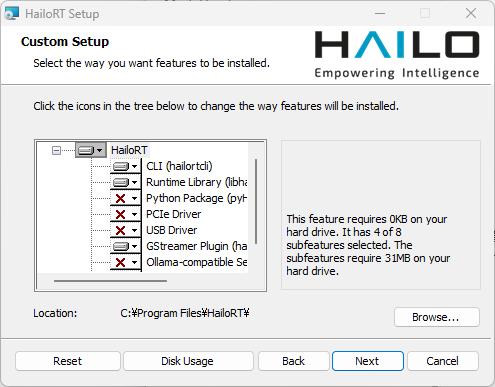Open install options for CLI (hailortcli)
The image size is (495, 387).
(126, 166)
